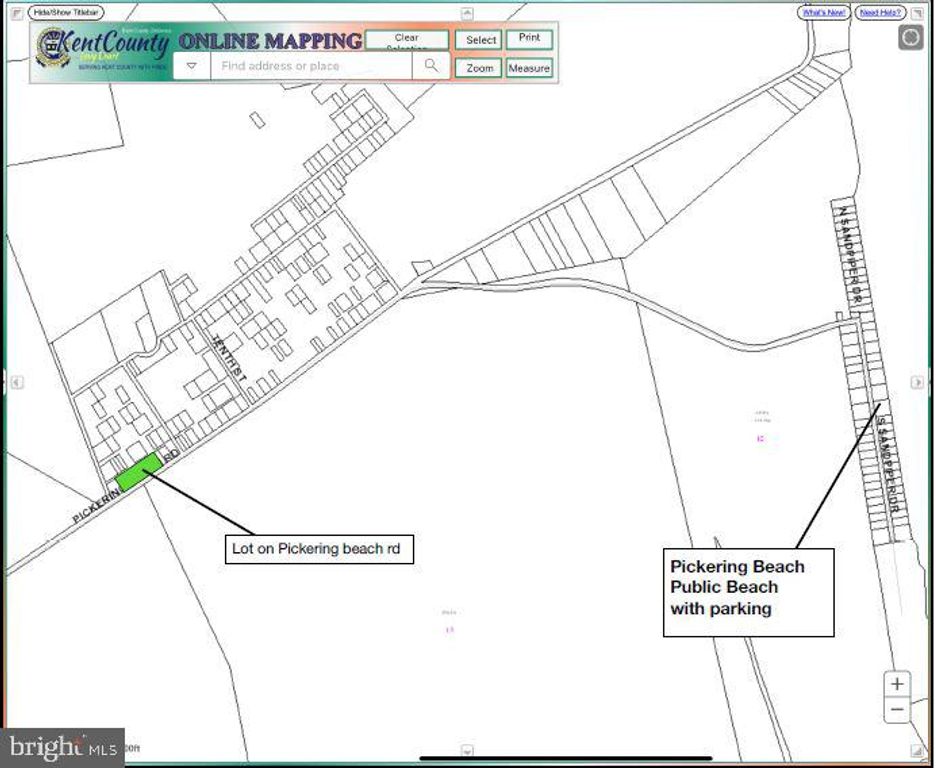936x768 pixels.
Task: Activate the Select tool button
Action: pyautogui.click(x=480, y=40)
